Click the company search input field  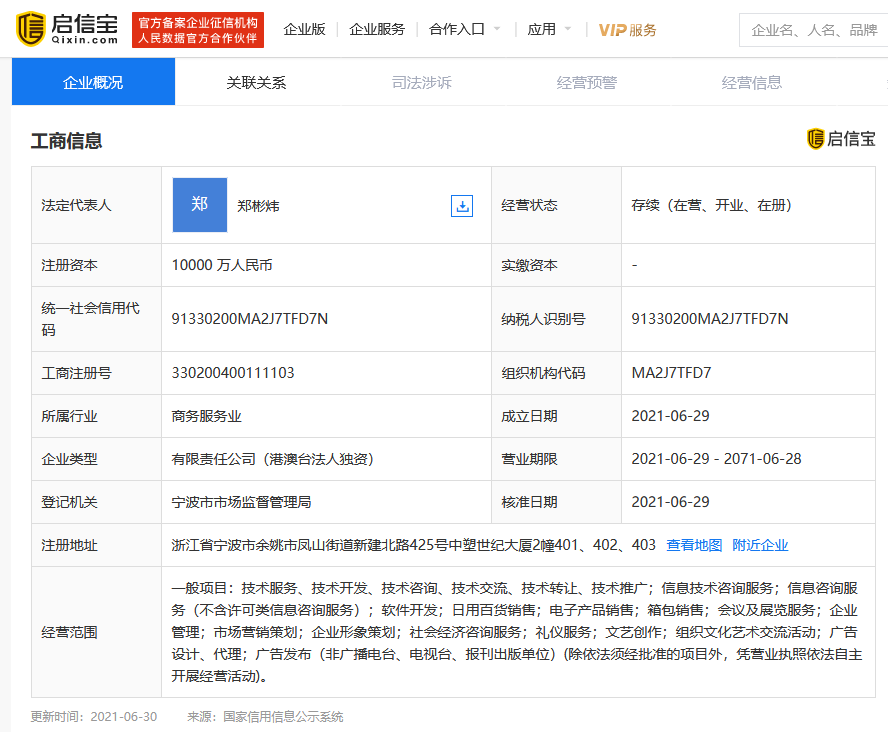click(814, 30)
